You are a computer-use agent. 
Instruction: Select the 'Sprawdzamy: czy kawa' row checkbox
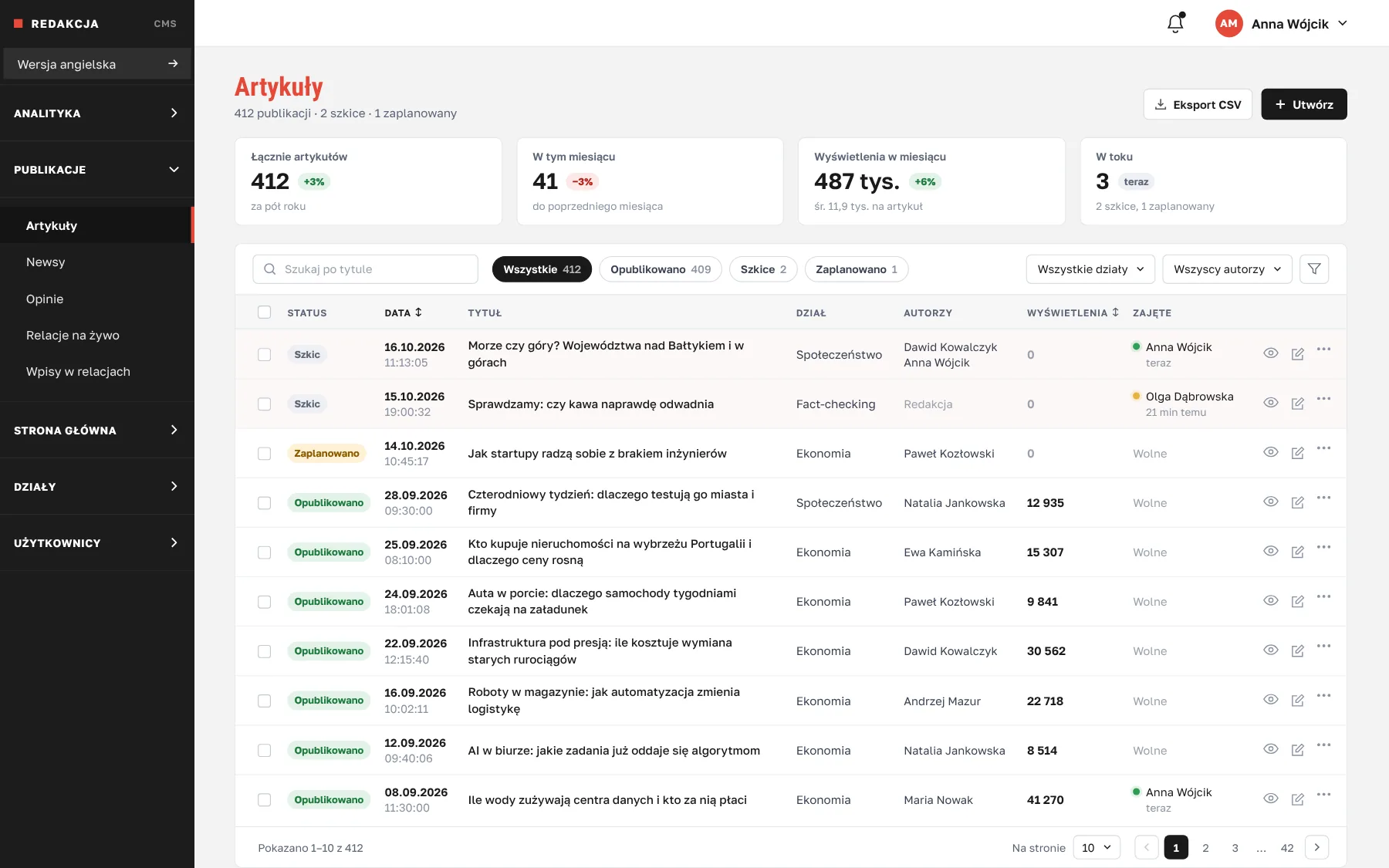[265, 404]
